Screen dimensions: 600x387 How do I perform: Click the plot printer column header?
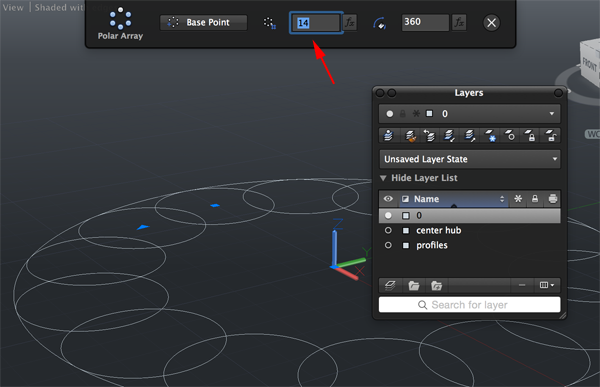(553, 199)
